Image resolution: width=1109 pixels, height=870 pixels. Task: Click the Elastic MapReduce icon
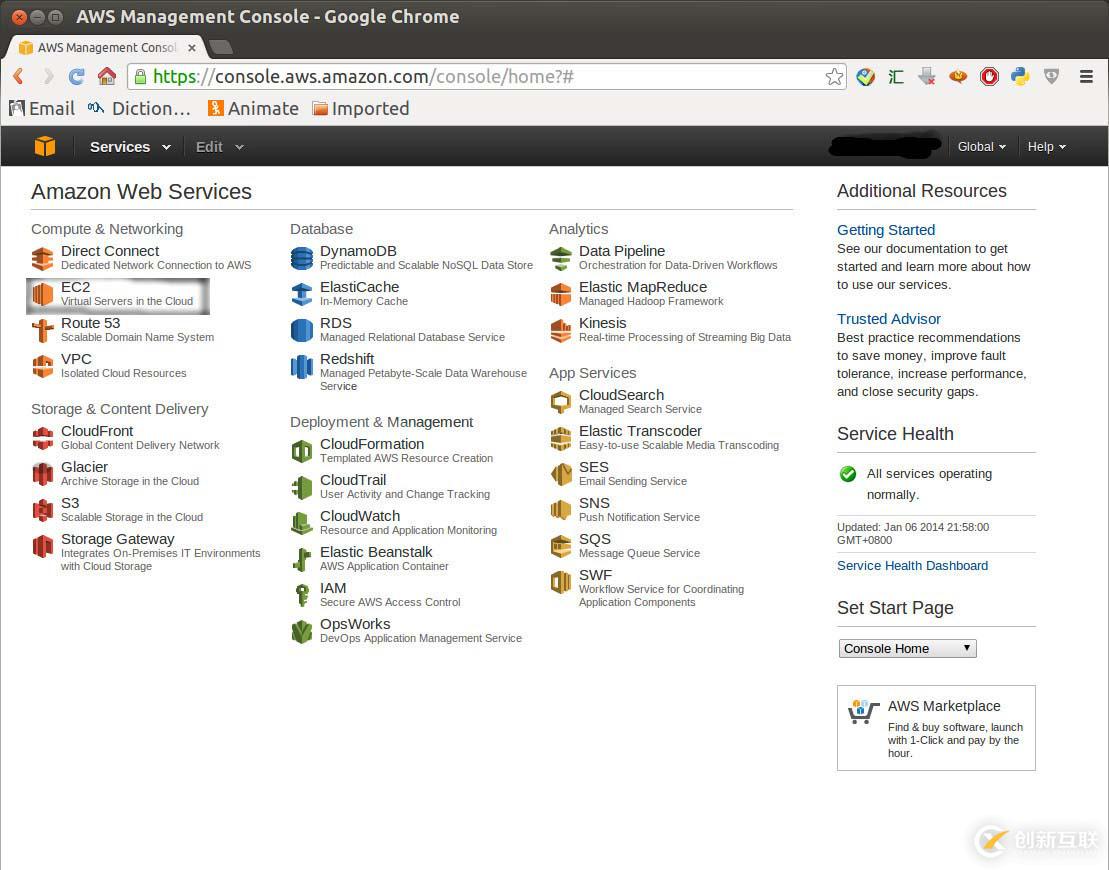[561, 294]
